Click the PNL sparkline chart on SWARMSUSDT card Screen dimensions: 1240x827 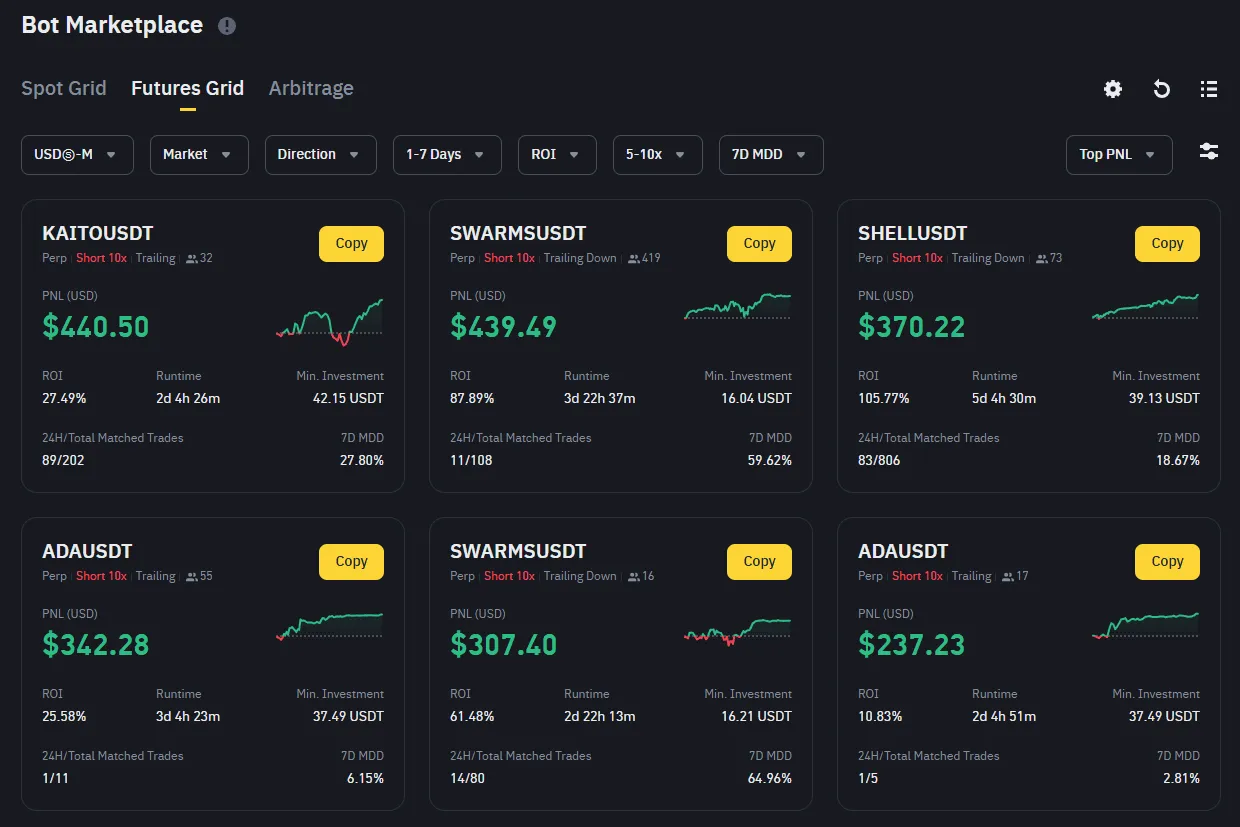(737, 307)
